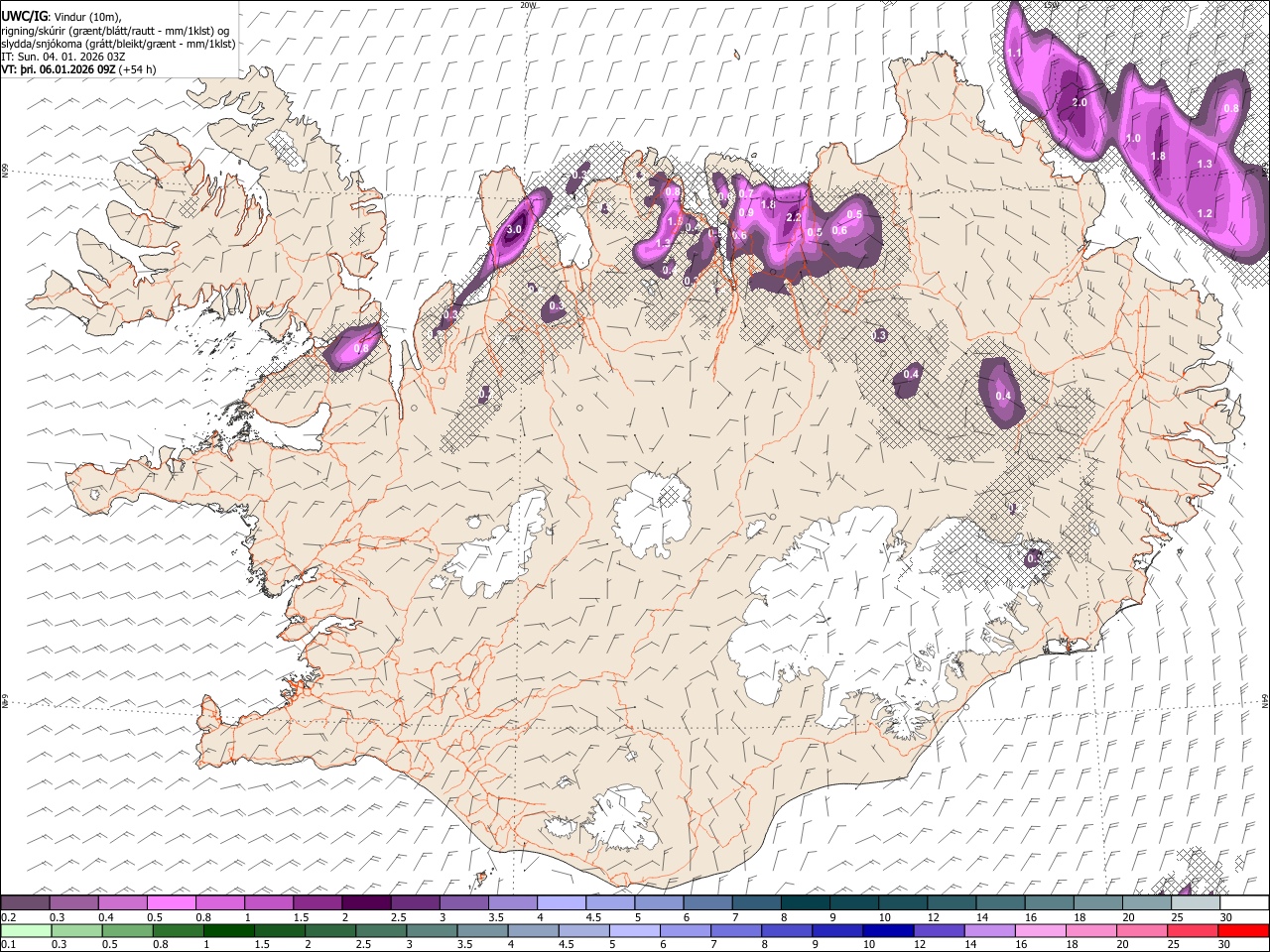Click the magenta swatch labeled 1 in top legend
This screenshot has height=952, width=1270.
click(269, 902)
